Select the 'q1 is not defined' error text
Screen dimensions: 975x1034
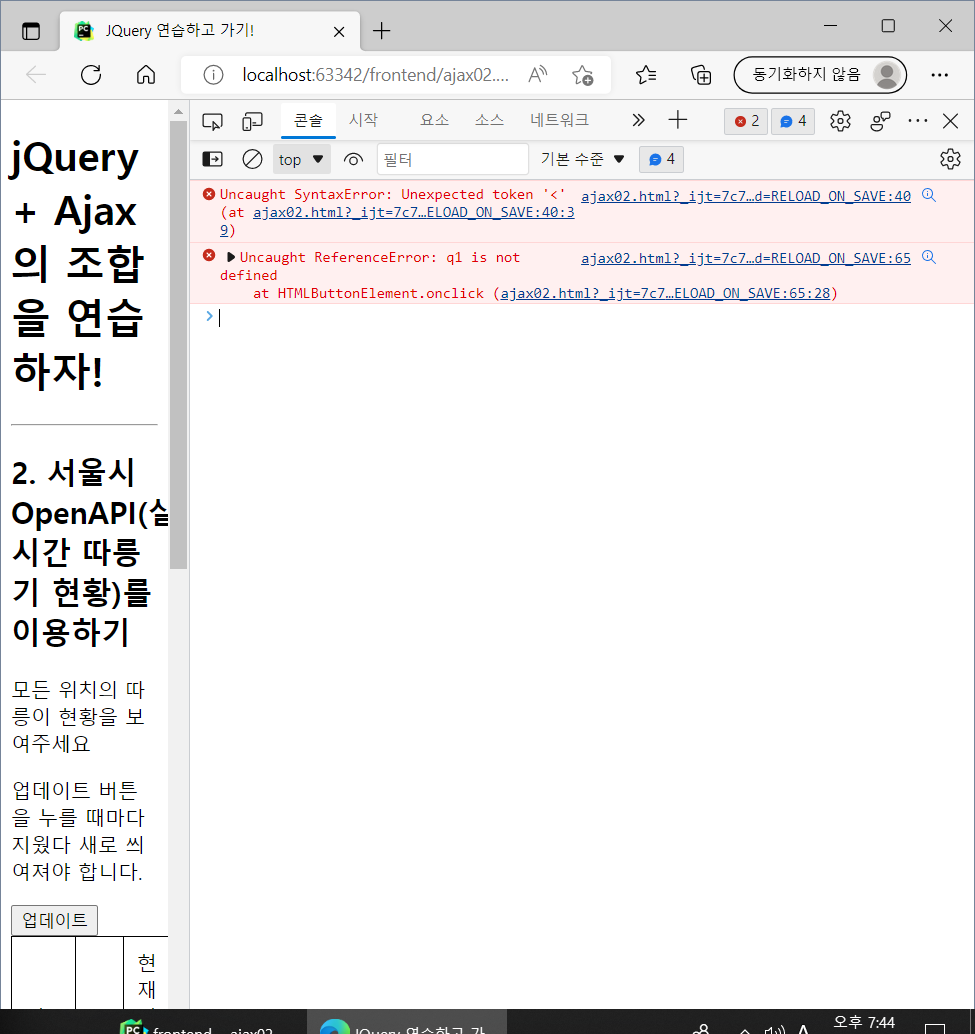(370, 266)
